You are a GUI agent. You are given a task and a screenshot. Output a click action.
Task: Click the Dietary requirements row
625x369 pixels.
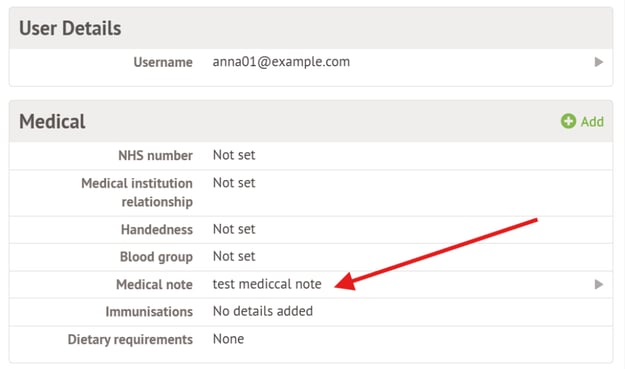pyautogui.click(x=311, y=340)
